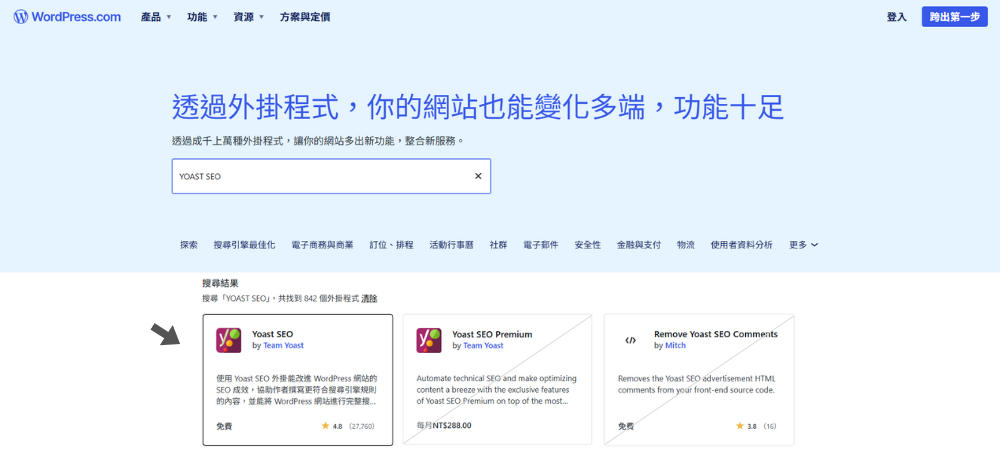Select the 電子商務與商業 category

tap(322, 245)
